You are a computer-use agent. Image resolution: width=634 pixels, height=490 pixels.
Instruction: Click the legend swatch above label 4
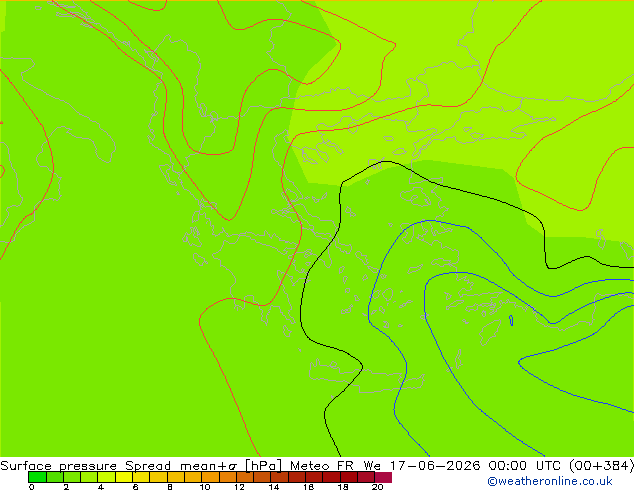pyautogui.click(x=106, y=477)
